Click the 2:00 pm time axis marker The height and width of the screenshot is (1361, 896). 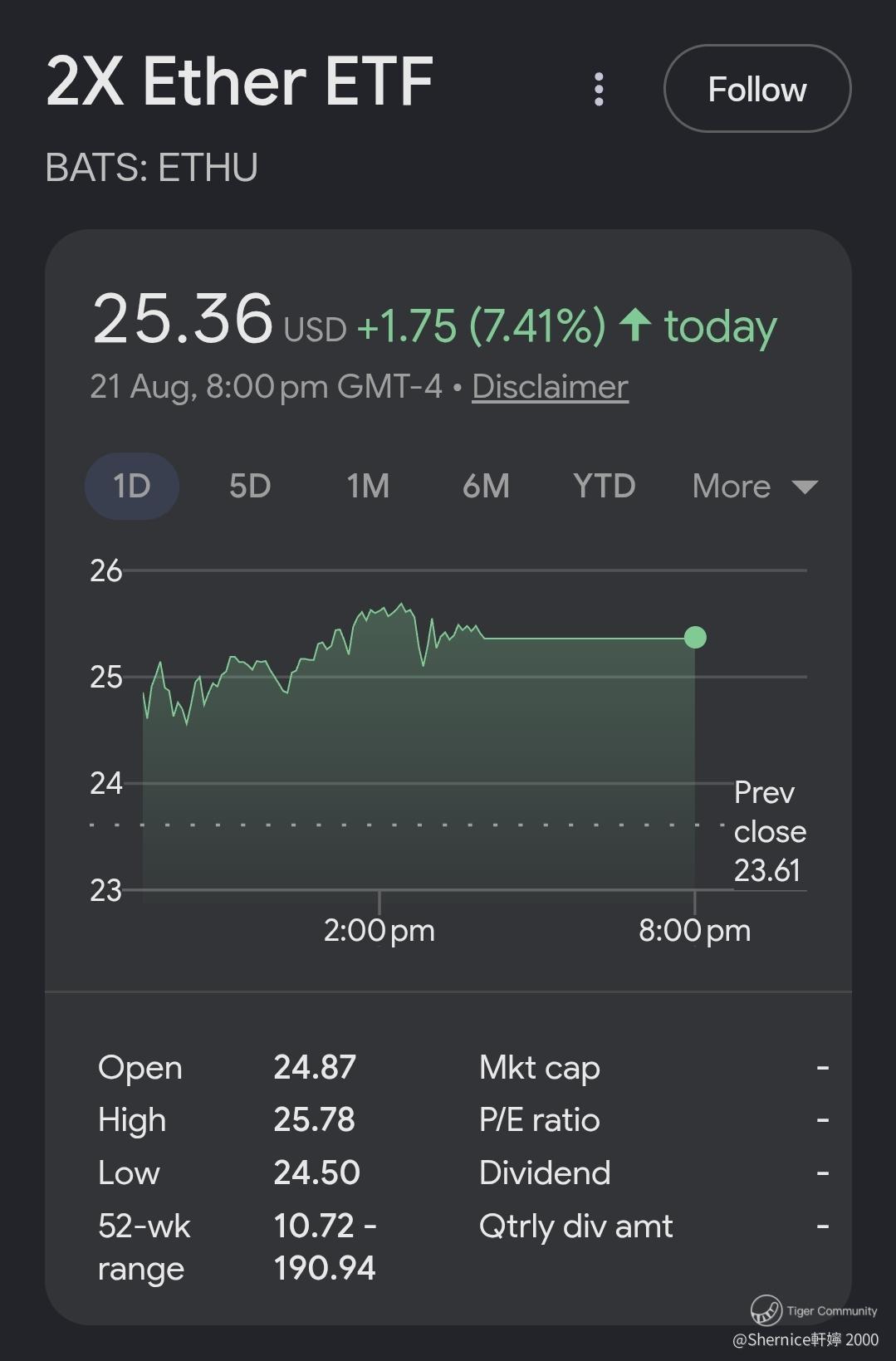[x=379, y=931]
